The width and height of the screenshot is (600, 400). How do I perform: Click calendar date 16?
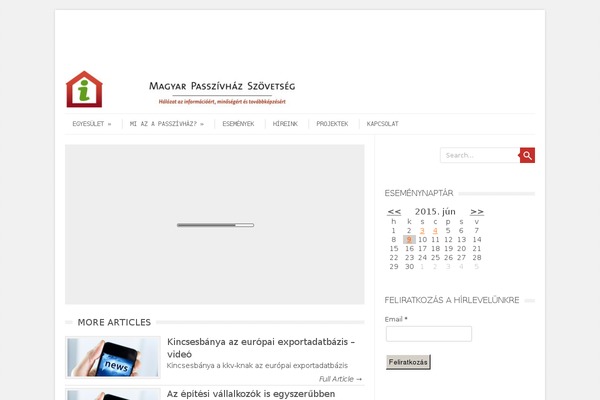tap(409, 249)
